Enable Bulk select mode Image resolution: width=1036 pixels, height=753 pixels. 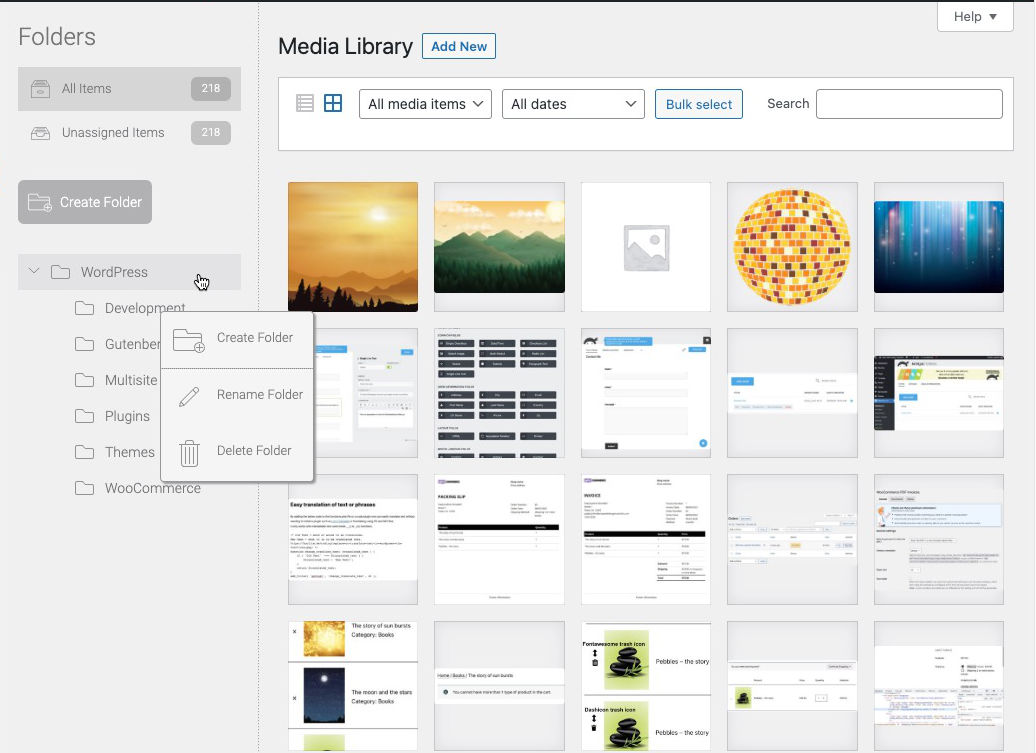pos(698,103)
